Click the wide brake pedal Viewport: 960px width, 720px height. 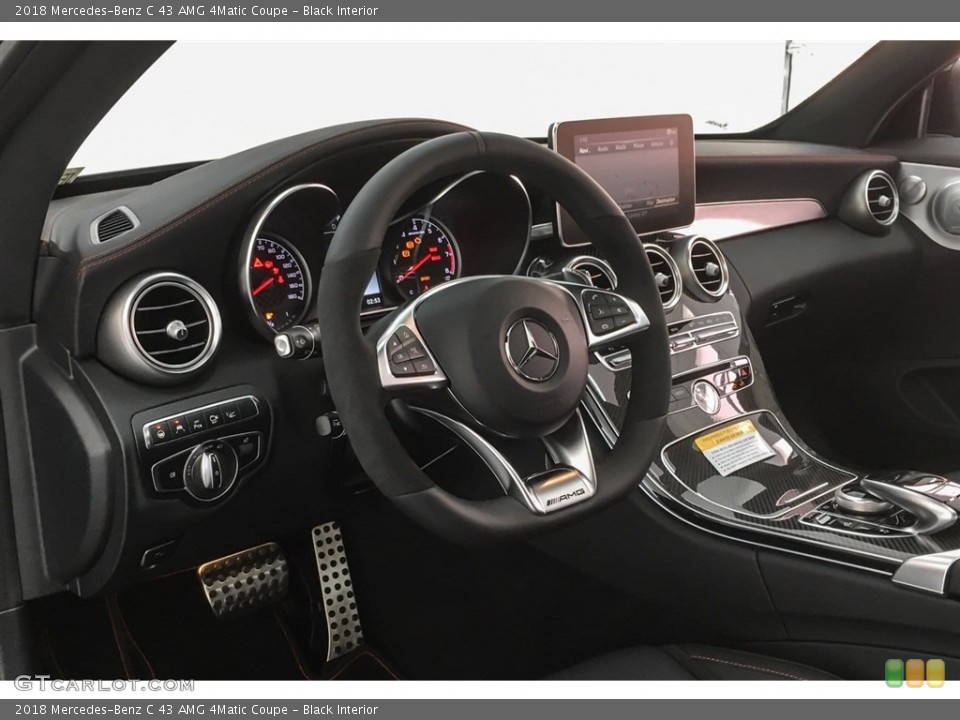243,578
